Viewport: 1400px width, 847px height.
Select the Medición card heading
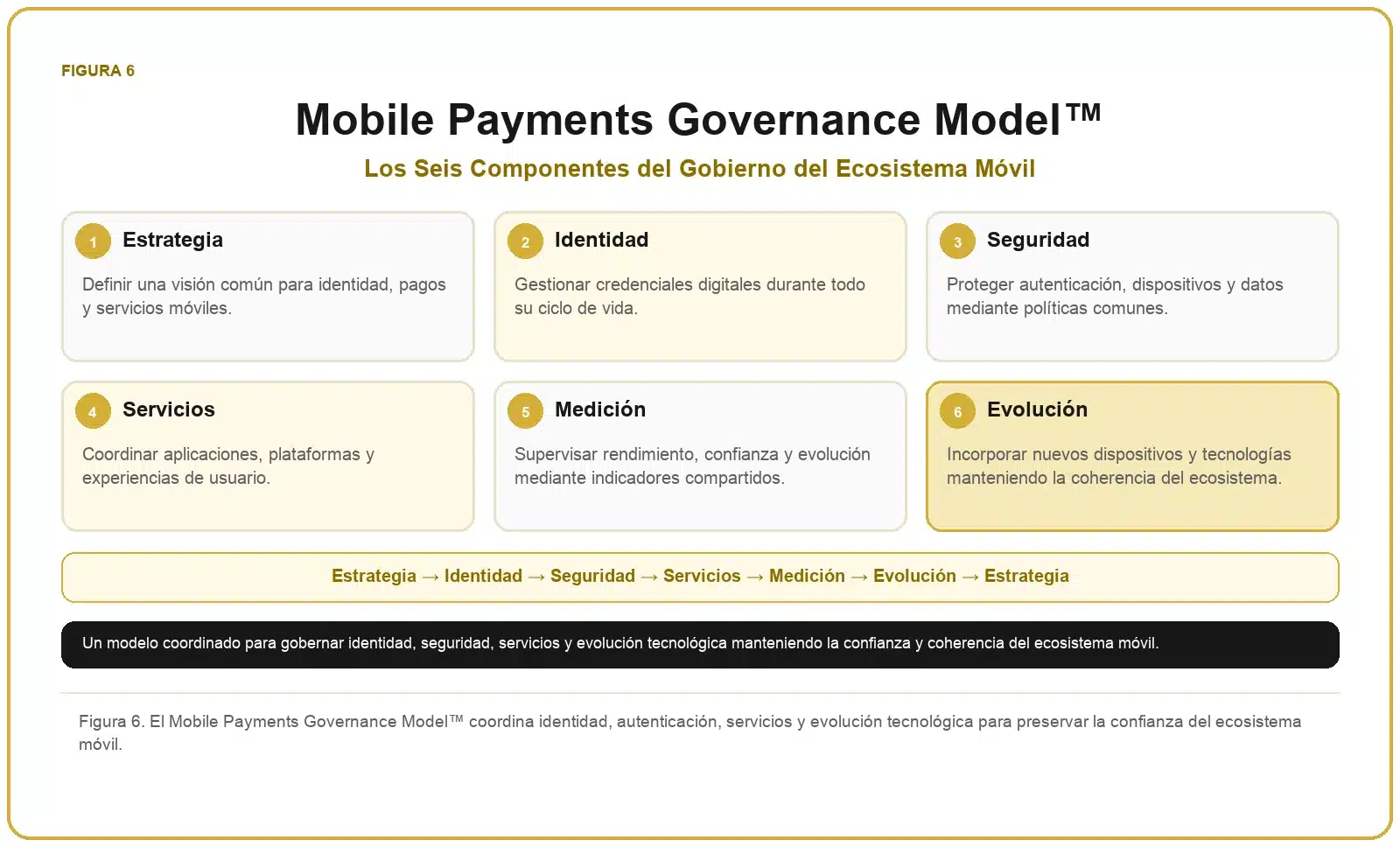pyautogui.click(x=600, y=409)
